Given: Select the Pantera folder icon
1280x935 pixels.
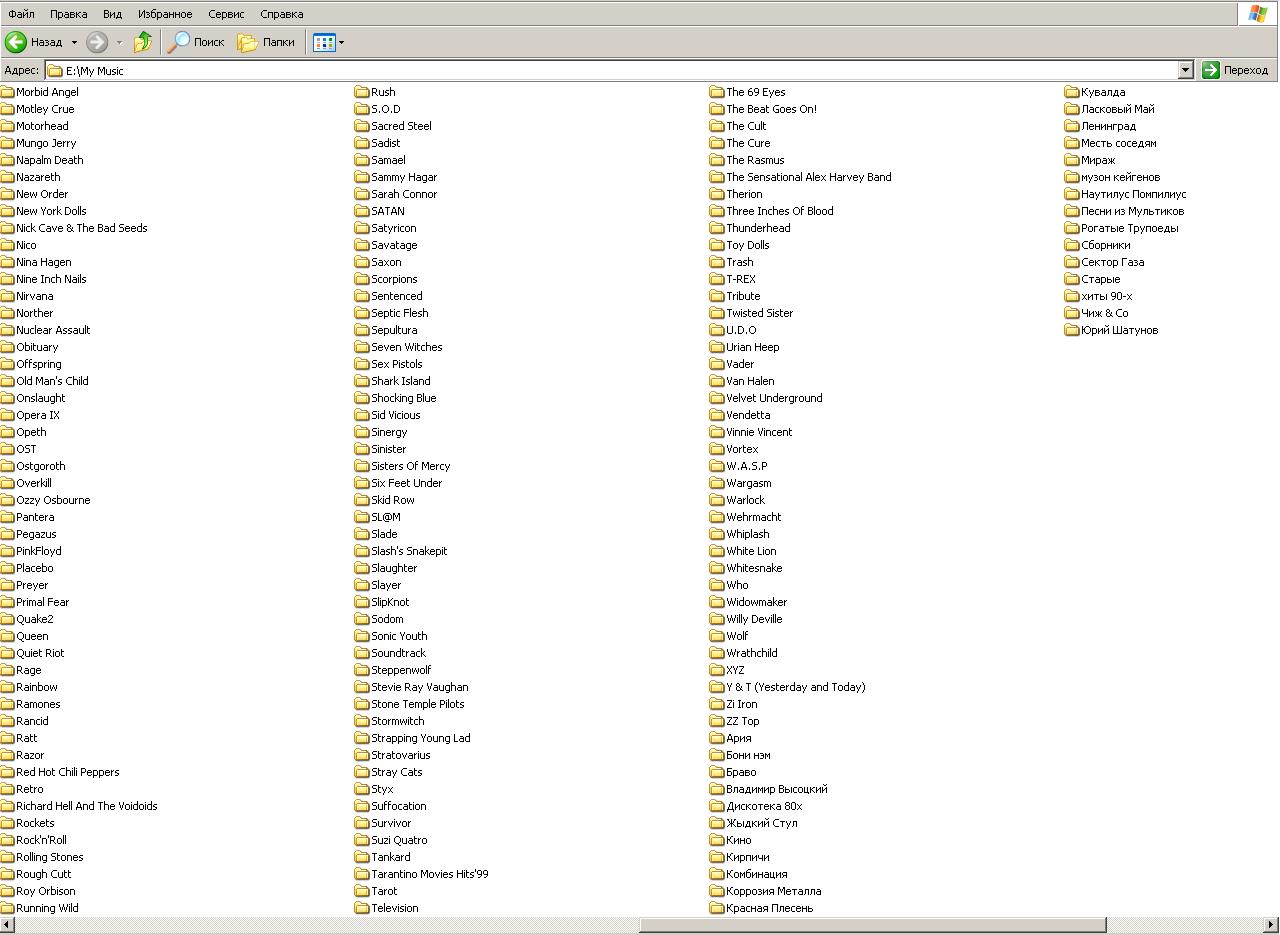Looking at the screenshot, I should (x=8, y=517).
